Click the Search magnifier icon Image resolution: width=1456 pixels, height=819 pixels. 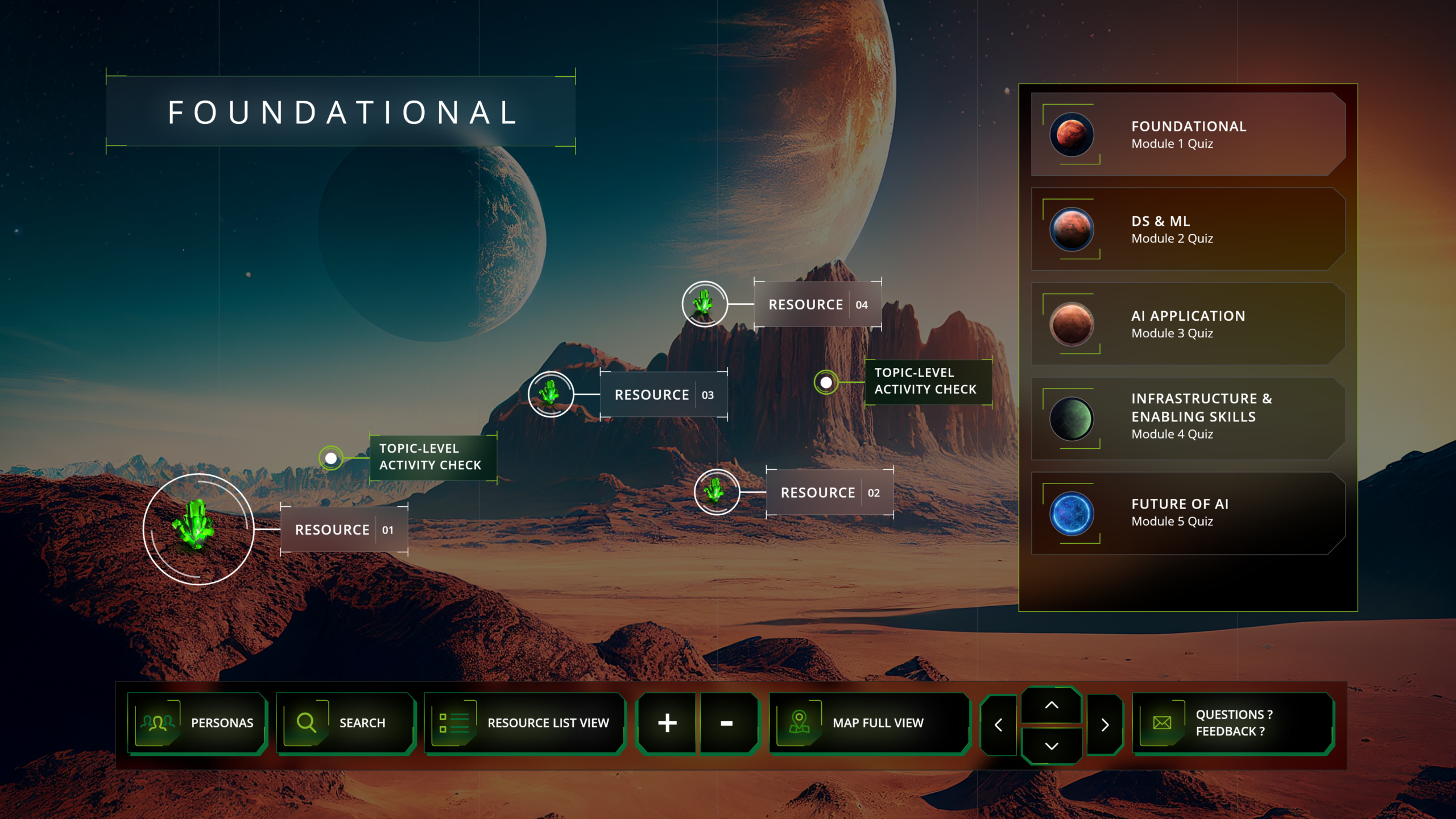pyautogui.click(x=306, y=723)
